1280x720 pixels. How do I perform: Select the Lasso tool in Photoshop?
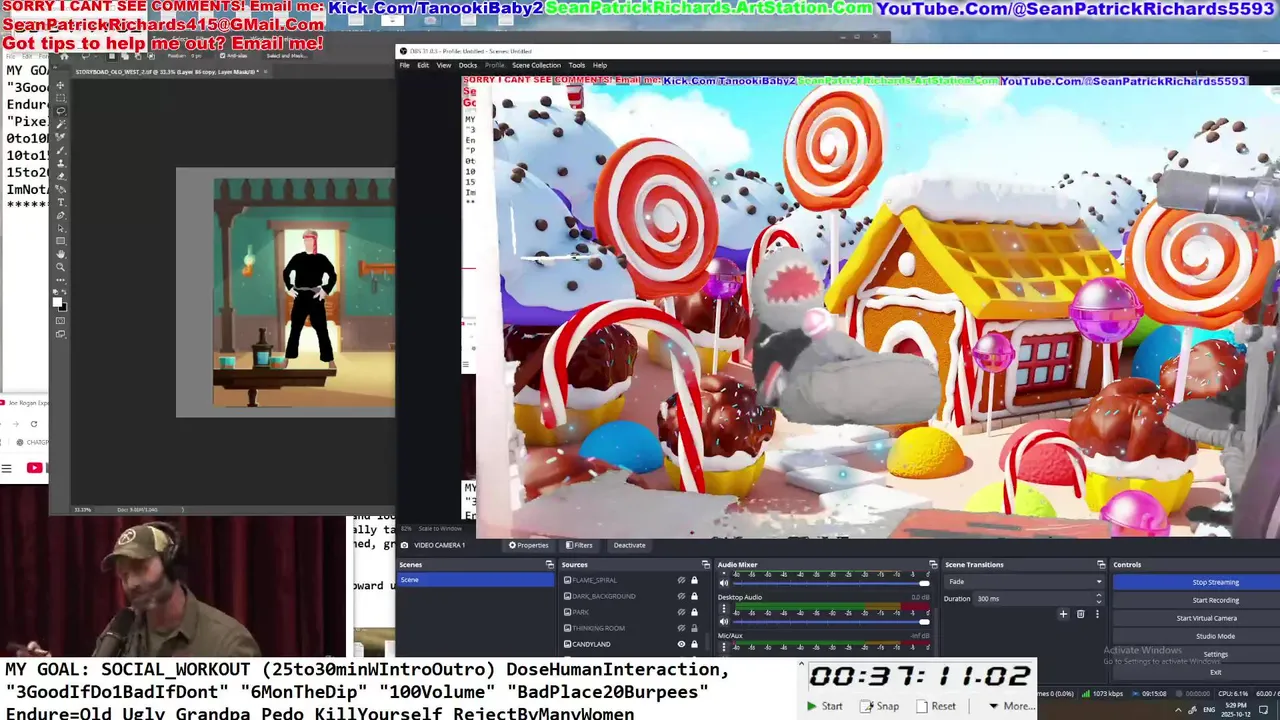tap(60, 110)
